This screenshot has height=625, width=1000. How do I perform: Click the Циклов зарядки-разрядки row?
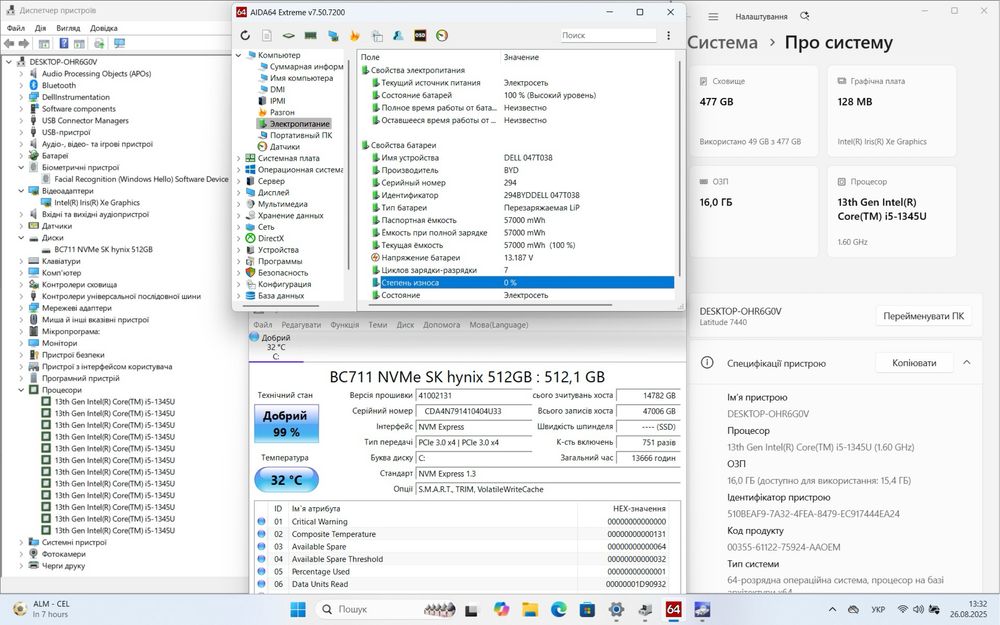(x=522, y=270)
